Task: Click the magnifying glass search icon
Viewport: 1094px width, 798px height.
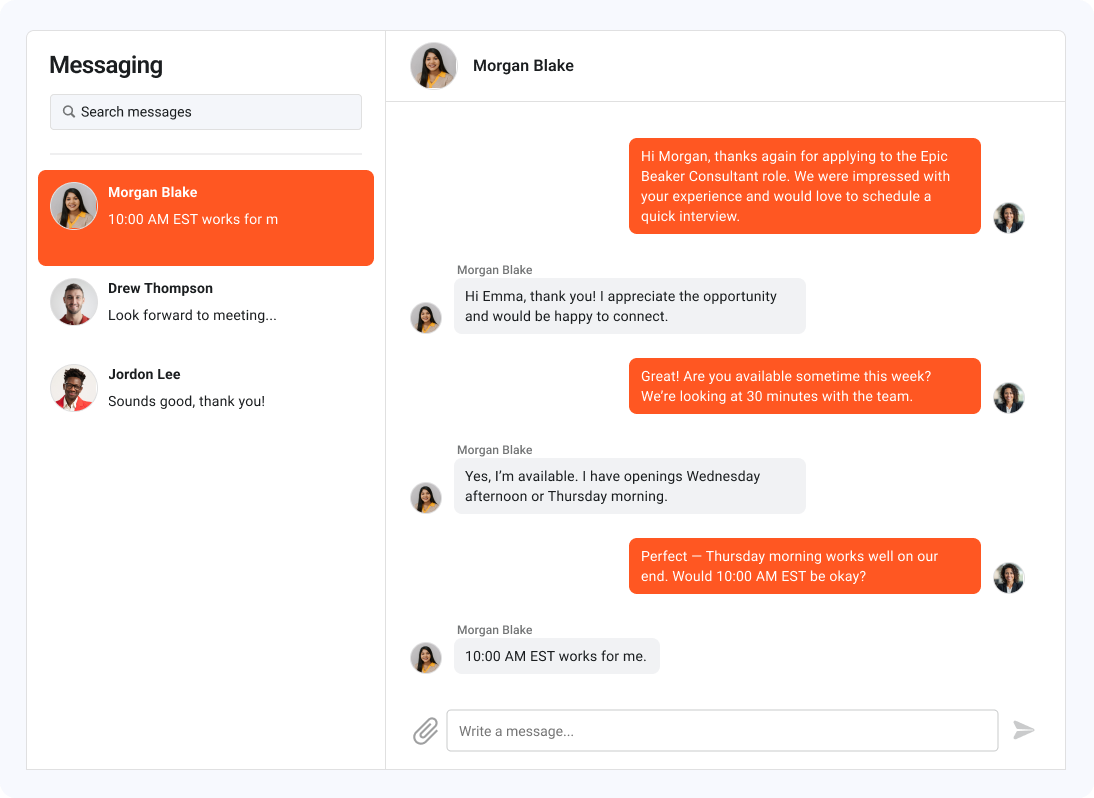Action: pyautogui.click(x=68, y=111)
